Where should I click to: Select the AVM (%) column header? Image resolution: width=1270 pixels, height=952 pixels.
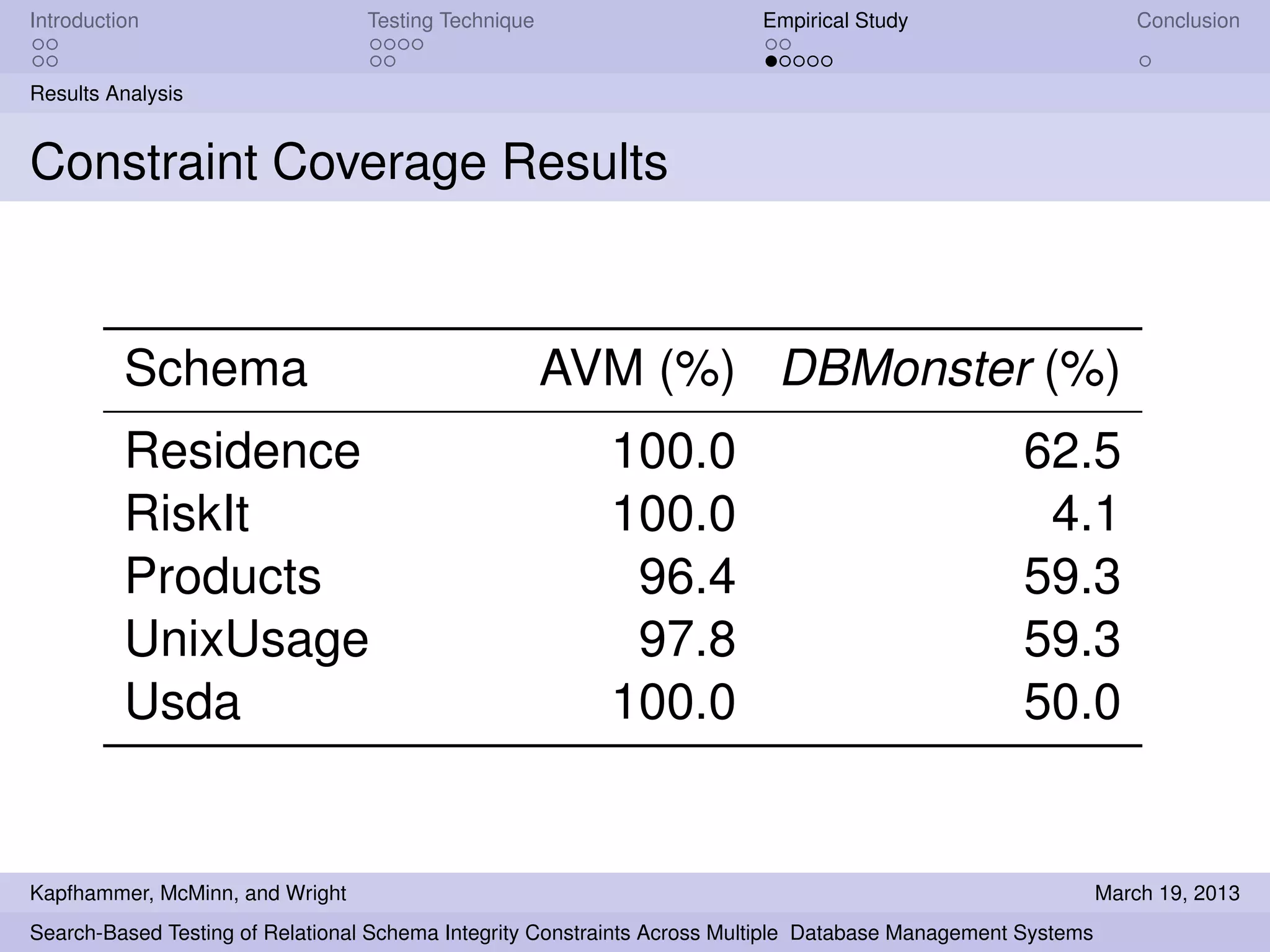[637, 370]
